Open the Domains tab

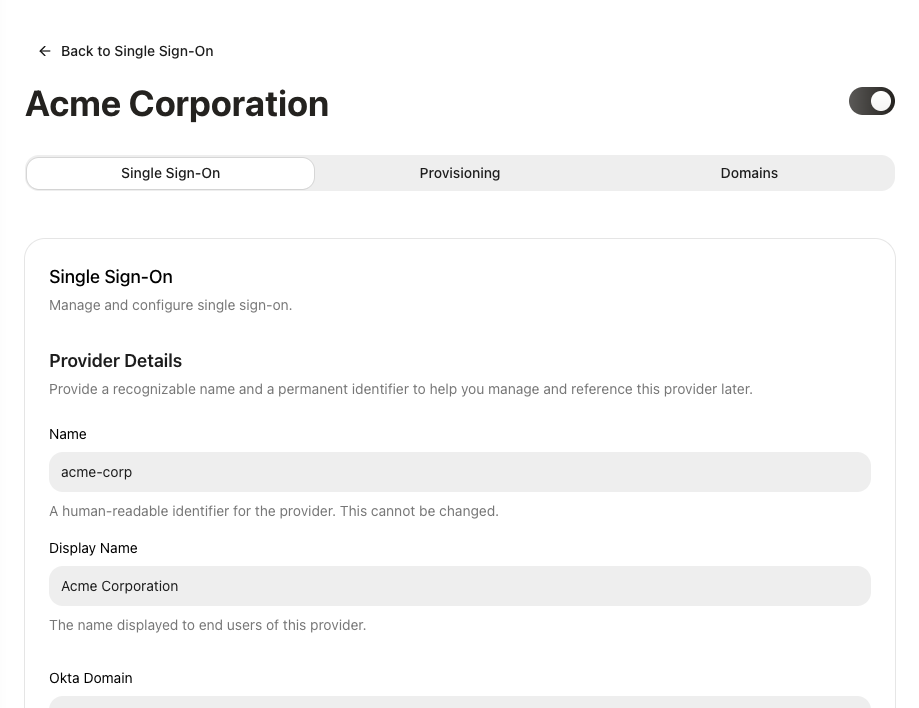[749, 173]
